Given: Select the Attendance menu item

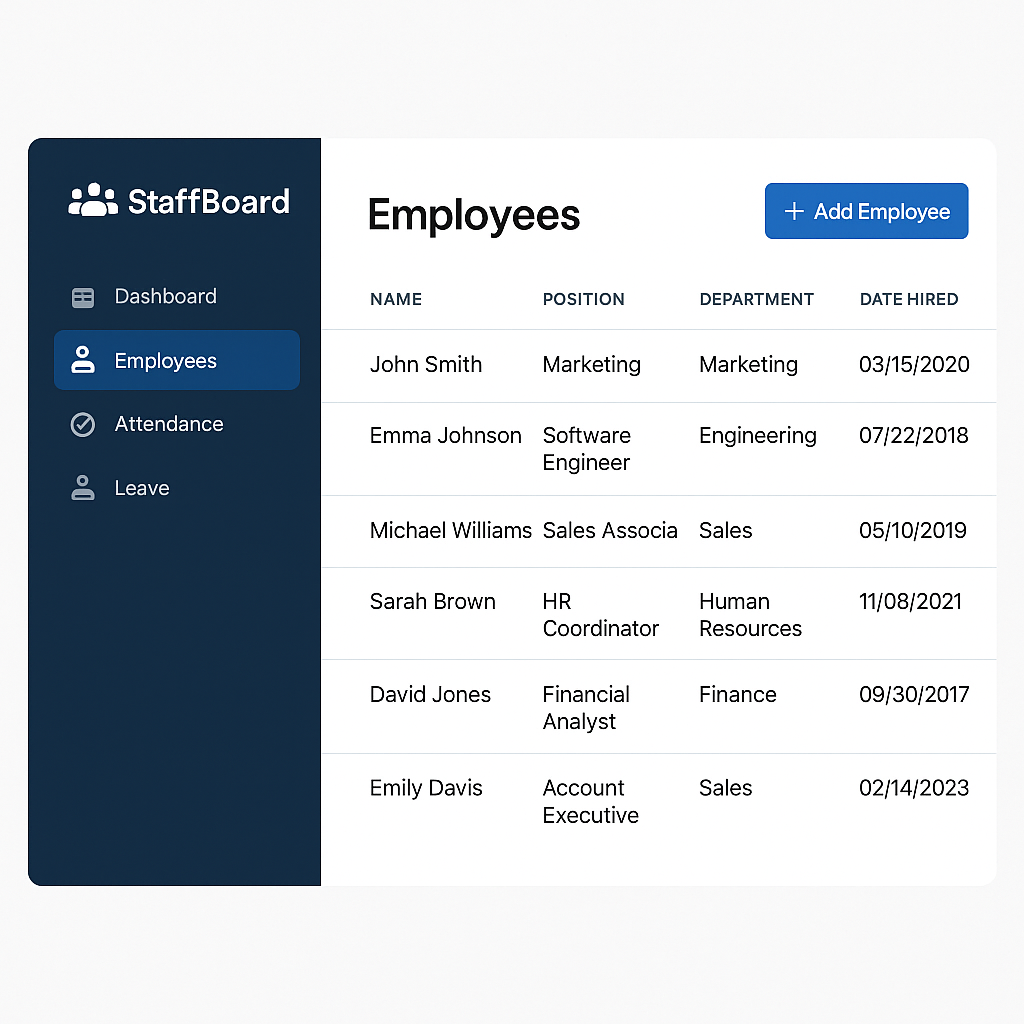Looking at the screenshot, I should tap(168, 424).
